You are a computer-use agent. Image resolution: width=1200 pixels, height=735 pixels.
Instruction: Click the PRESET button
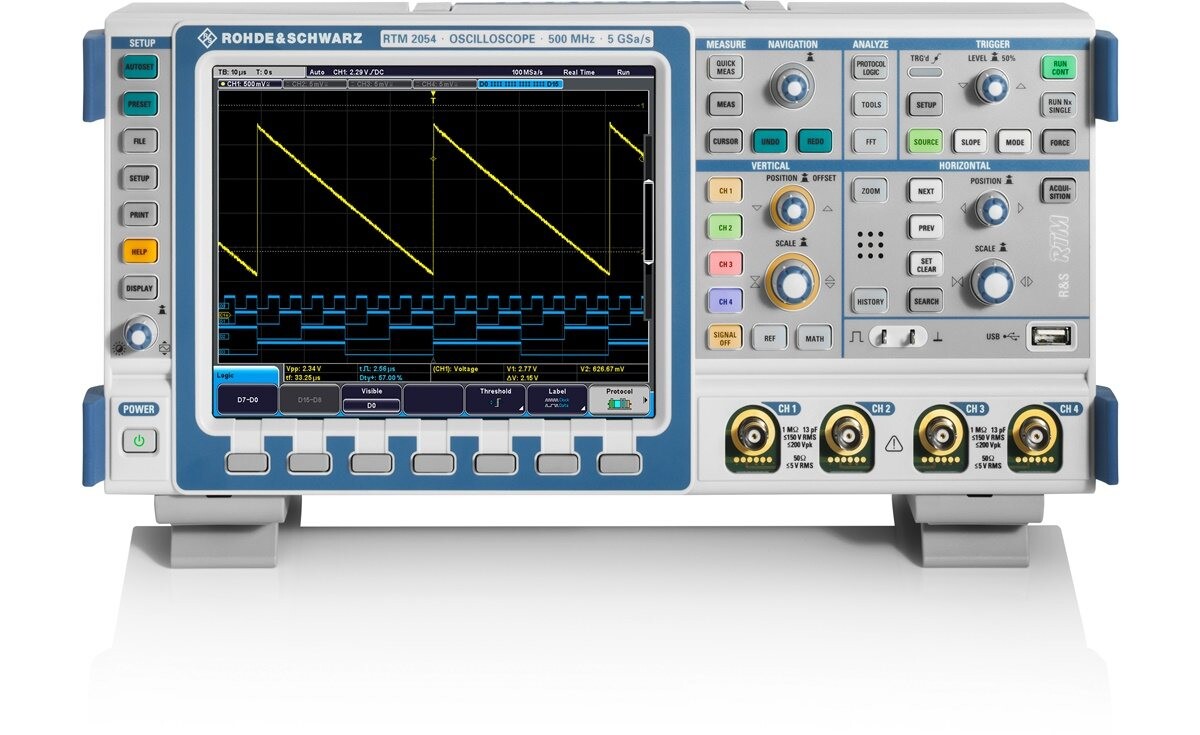[x=141, y=104]
